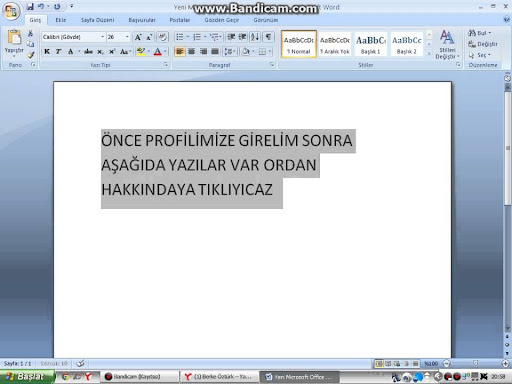Image resolution: width=512 pixels, height=384 pixels.
Task: Sort the selected text alphabetically
Action: pos(255,37)
